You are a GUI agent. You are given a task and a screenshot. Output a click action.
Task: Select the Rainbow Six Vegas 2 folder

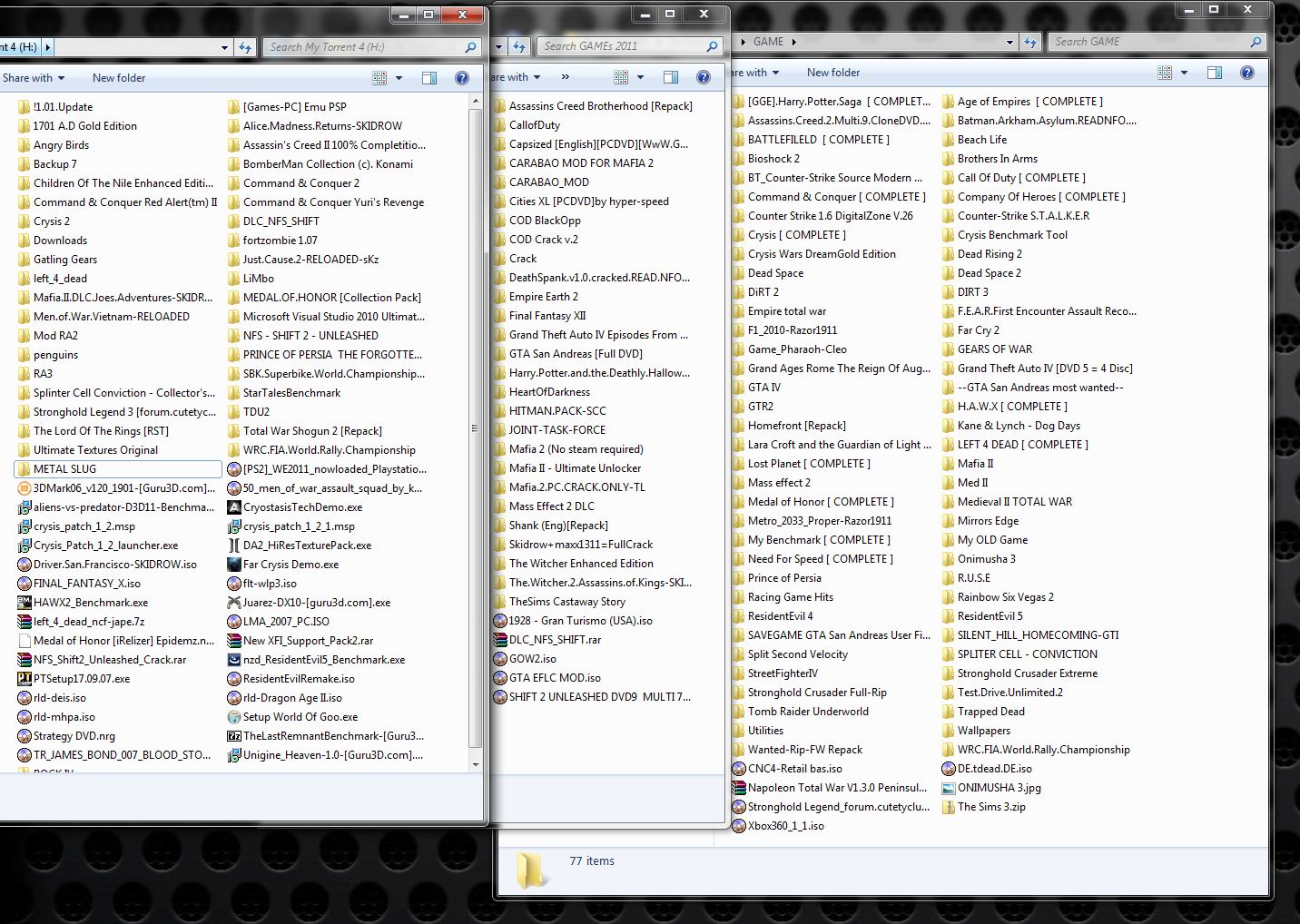(998, 597)
